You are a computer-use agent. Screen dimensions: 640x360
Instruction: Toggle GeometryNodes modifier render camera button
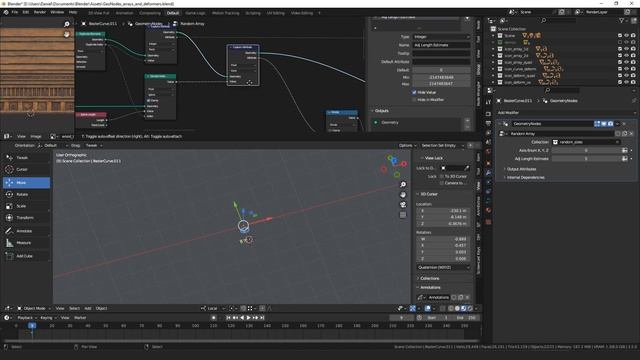(x=610, y=124)
